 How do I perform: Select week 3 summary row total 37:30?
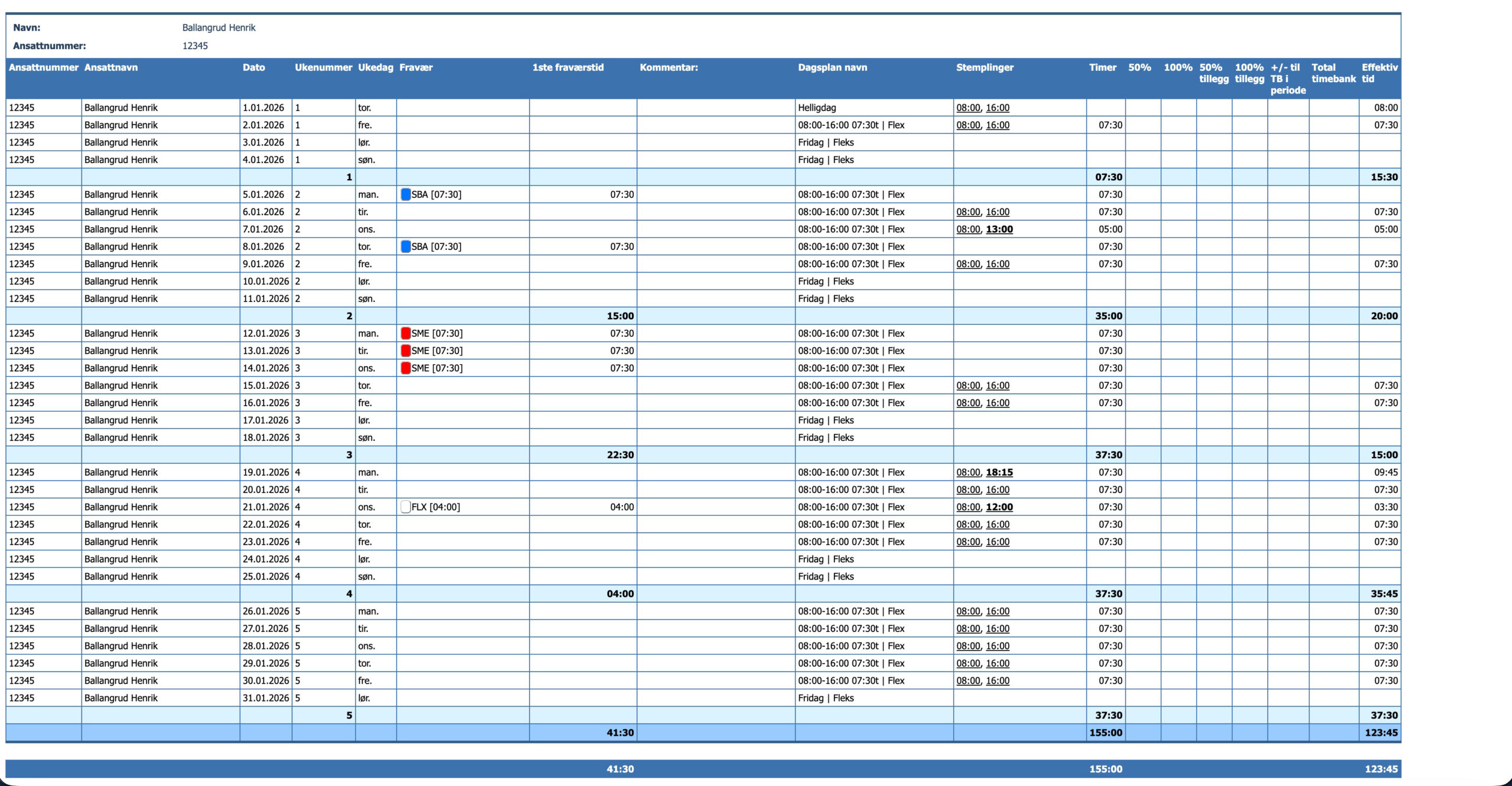1108,455
